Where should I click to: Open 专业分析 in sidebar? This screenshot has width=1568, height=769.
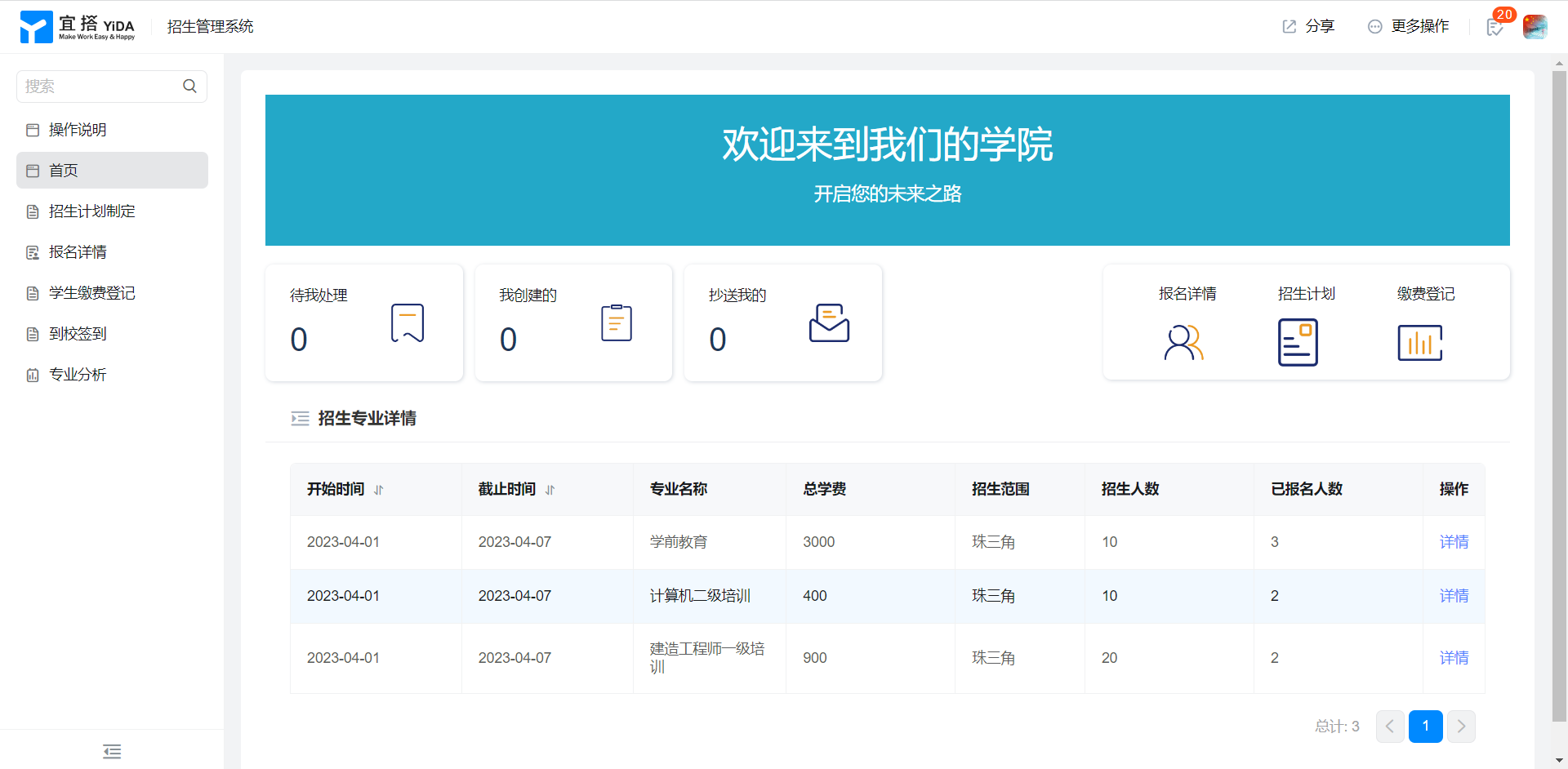click(112, 375)
